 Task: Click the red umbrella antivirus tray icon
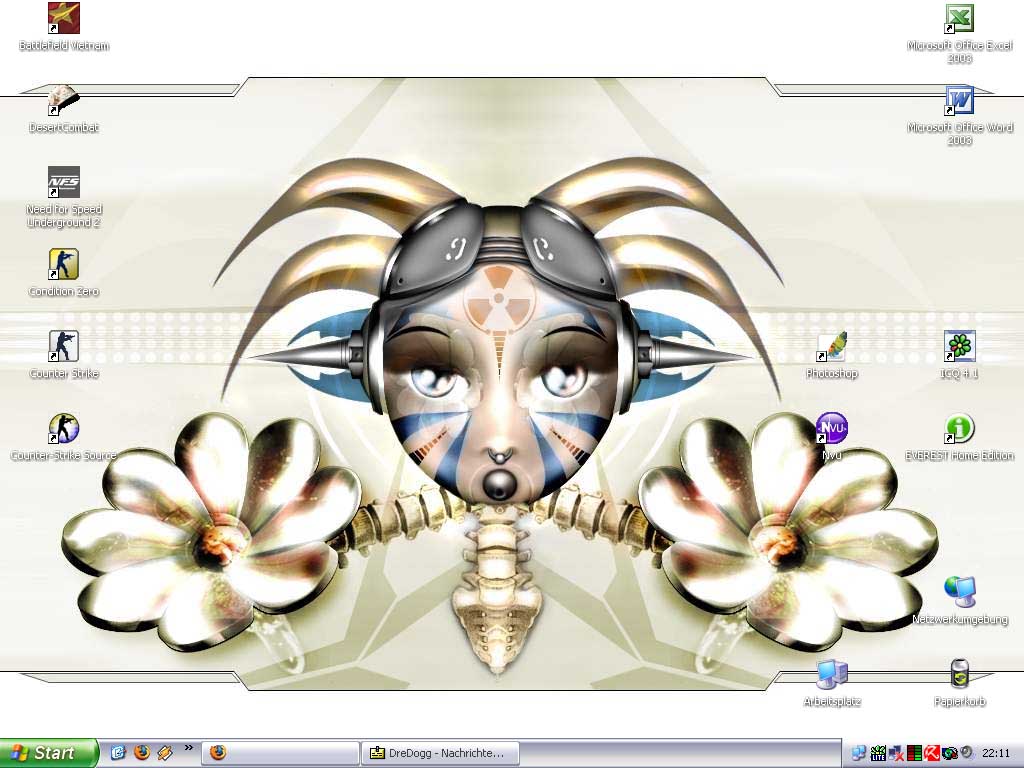coord(932,754)
